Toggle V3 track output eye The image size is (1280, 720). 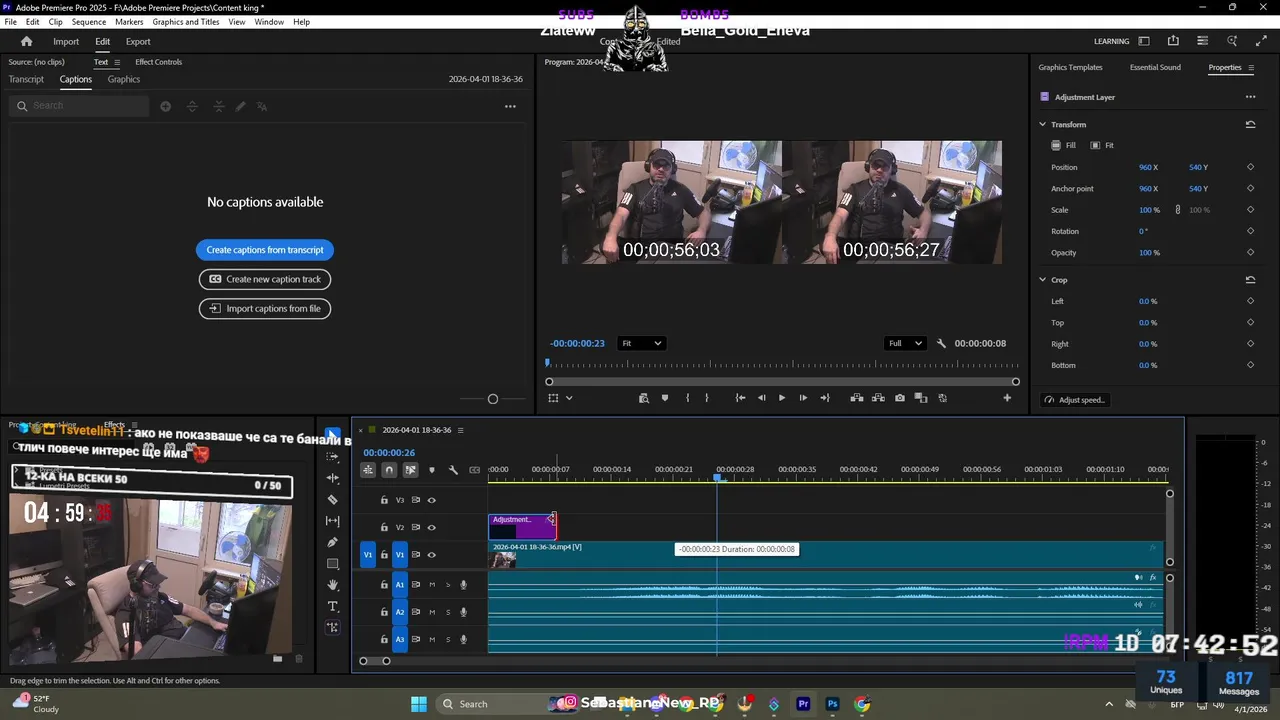tap(432, 500)
